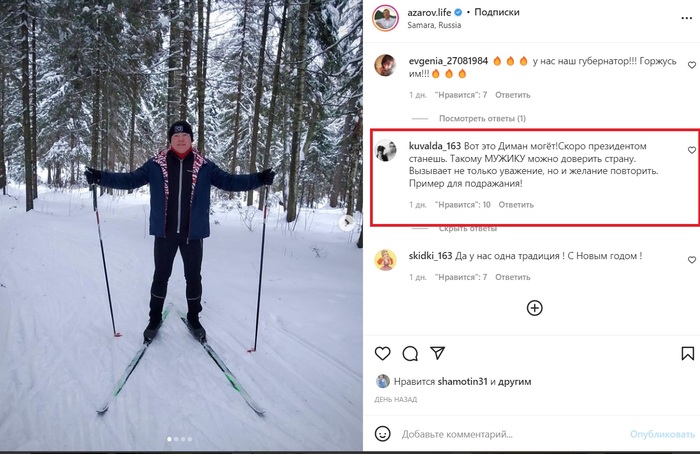View the likes list via "другим"
Image resolution: width=700 pixels, height=454 pixels.
516,381
